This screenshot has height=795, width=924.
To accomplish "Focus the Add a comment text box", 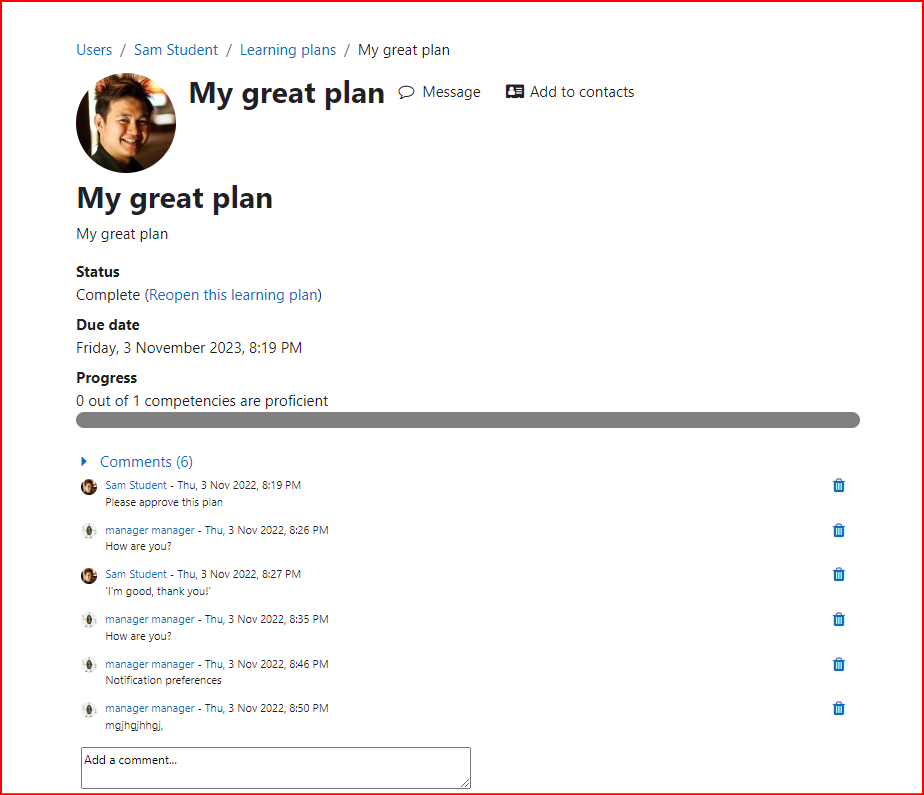I will [x=276, y=768].
